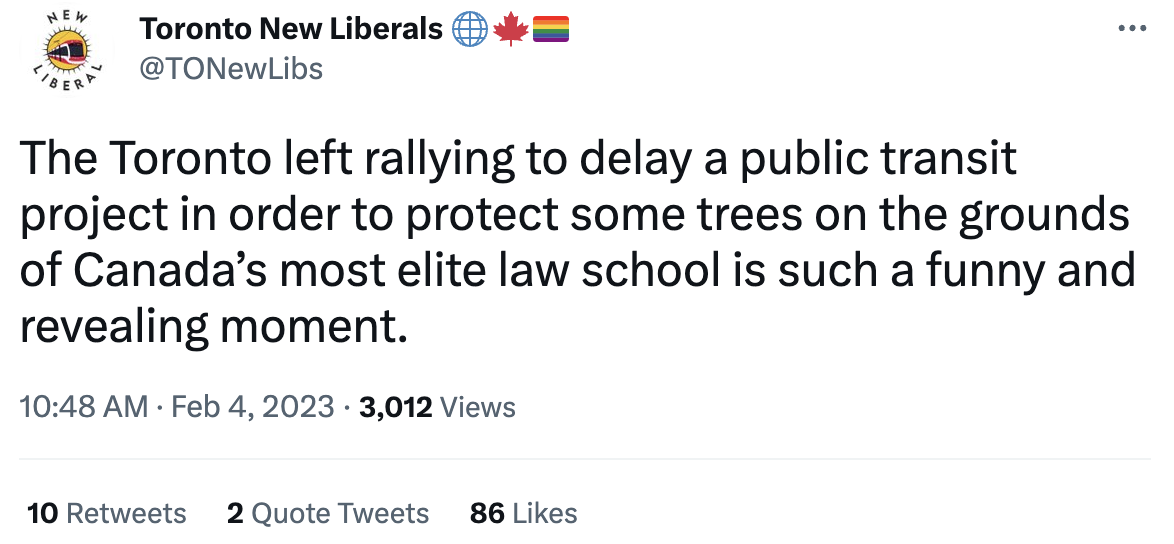Open the Toronto New Liberals profile avatar
The height and width of the screenshot is (544, 1174).
coord(67,49)
